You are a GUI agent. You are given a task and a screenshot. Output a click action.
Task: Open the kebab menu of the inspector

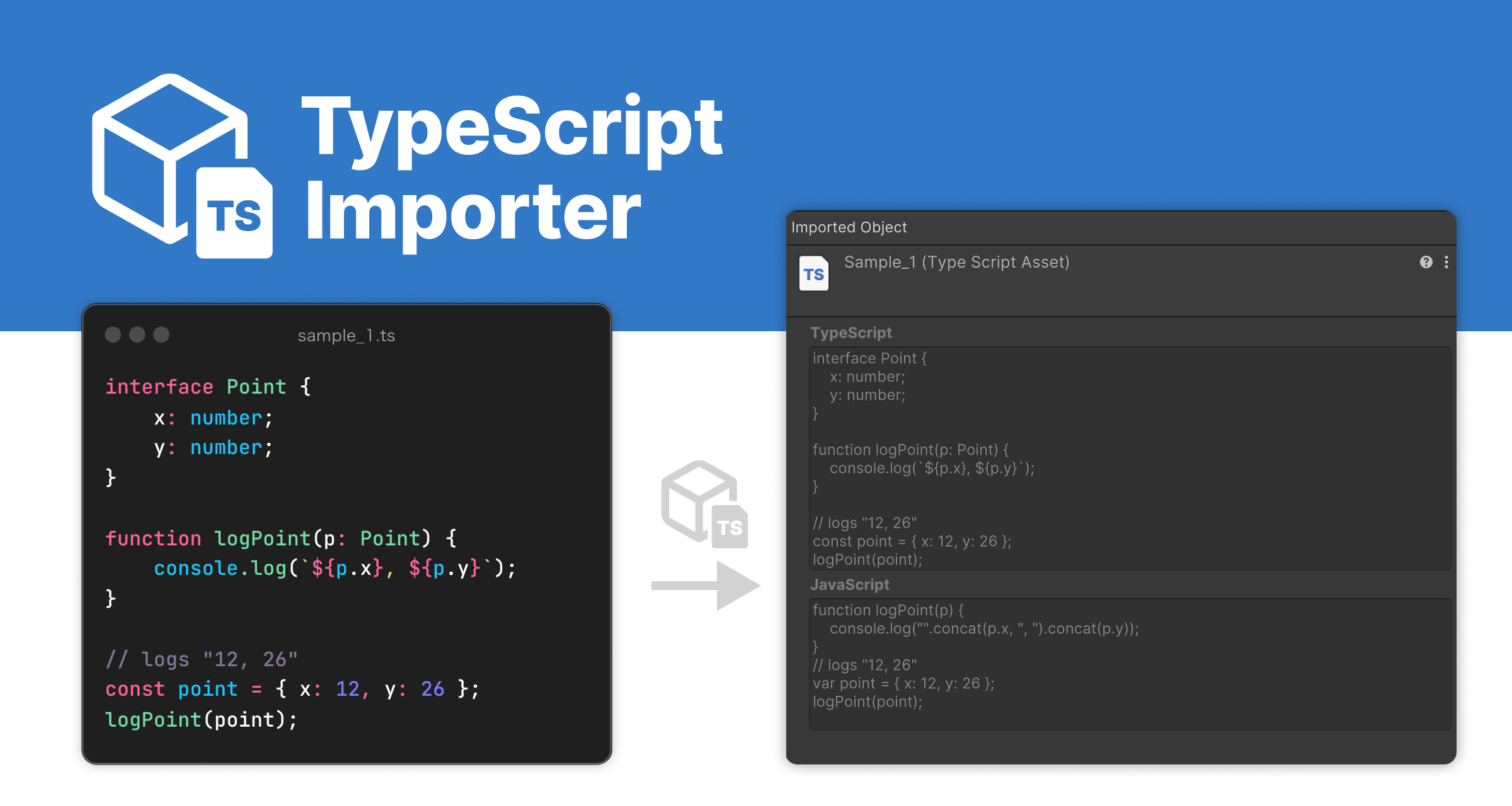coord(1446,262)
